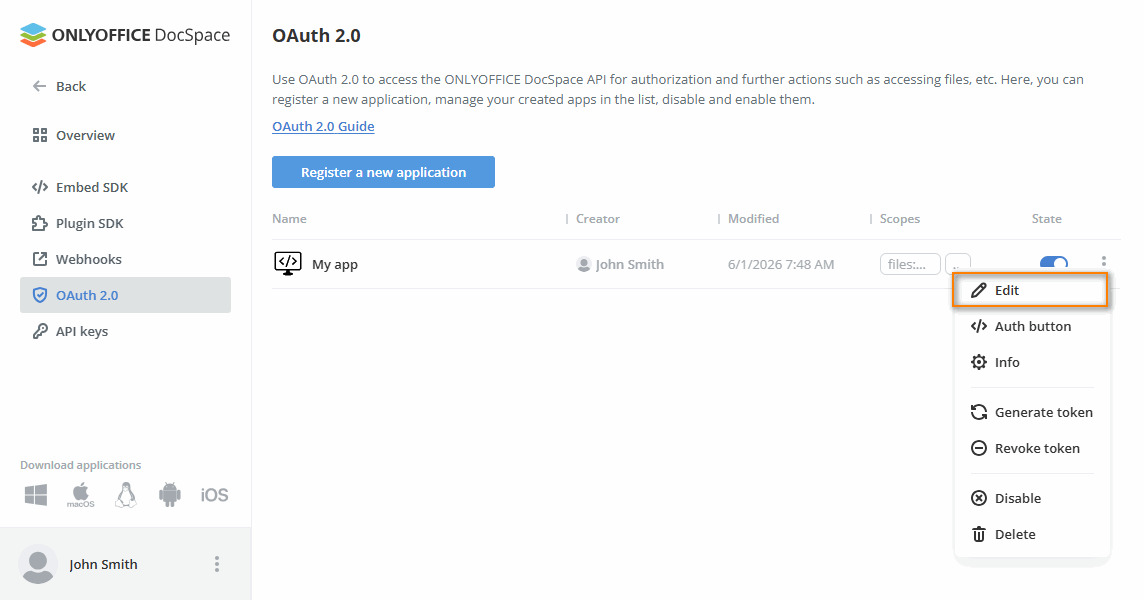Click the Modified column header
This screenshot has width=1144, height=600.
pyautogui.click(x=753, y=218)
